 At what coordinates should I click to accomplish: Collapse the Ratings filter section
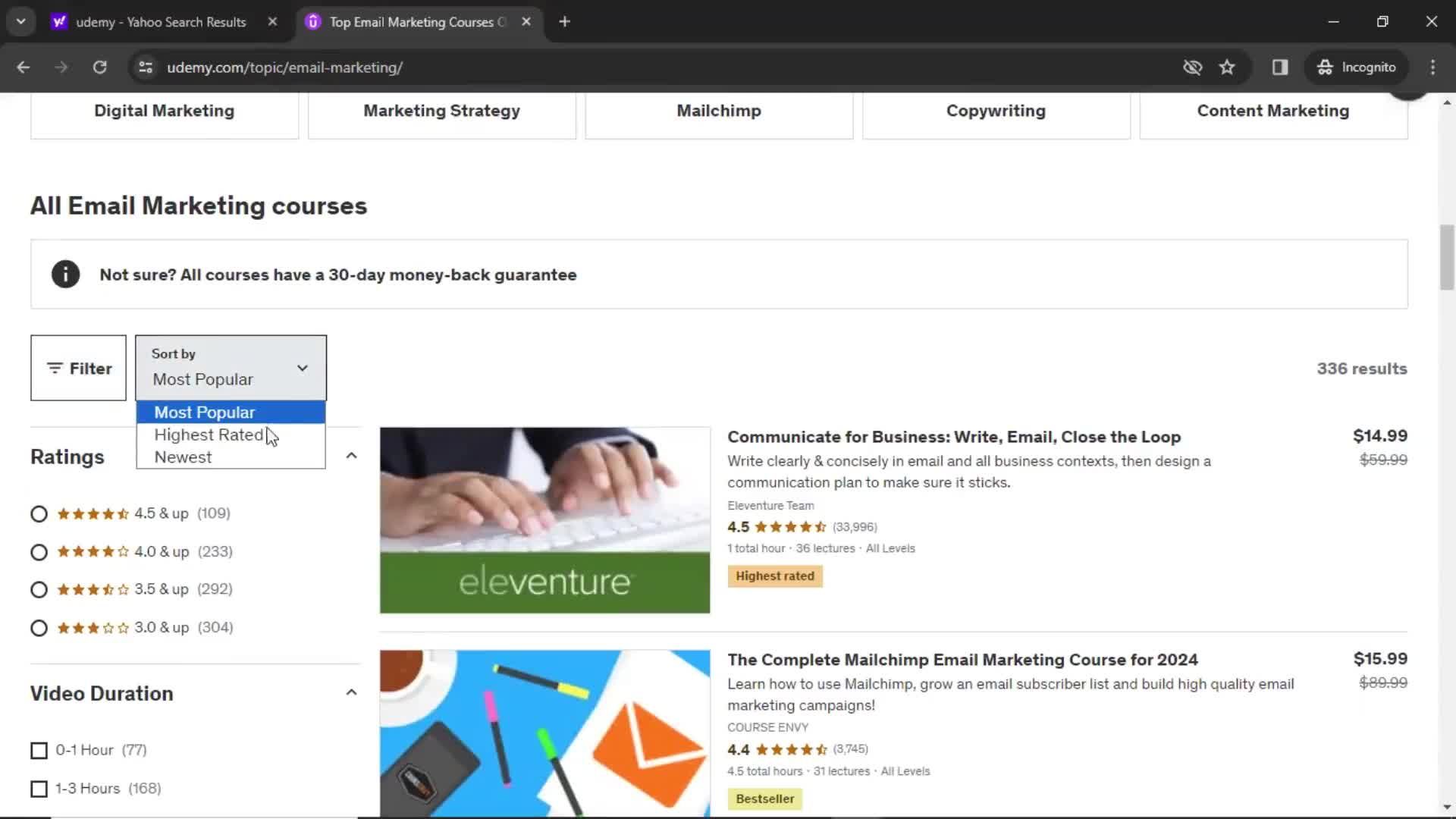(351, 455)
